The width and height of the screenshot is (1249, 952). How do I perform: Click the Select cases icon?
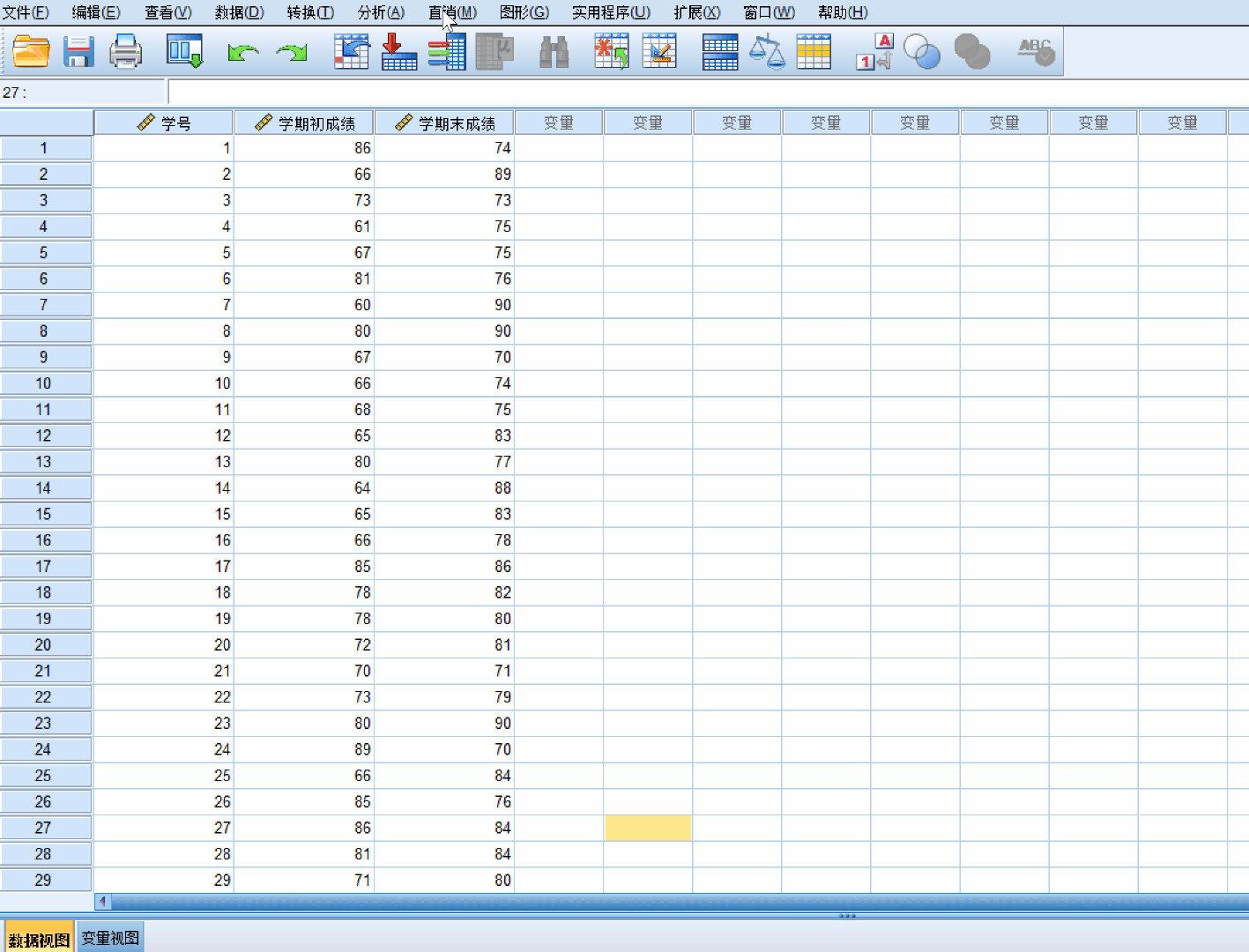(x=814, y=51)
